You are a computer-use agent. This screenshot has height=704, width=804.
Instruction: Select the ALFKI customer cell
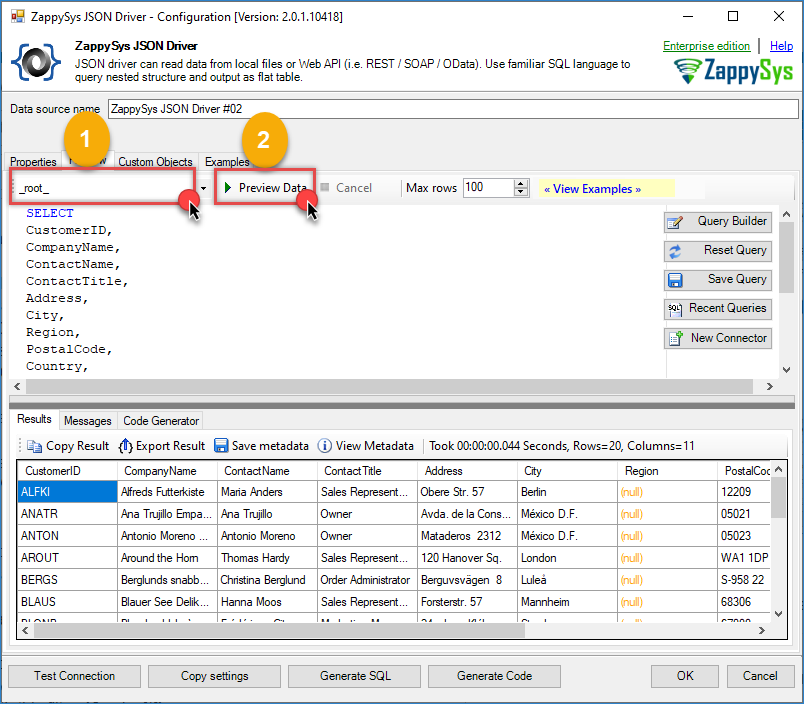(67, 492)
